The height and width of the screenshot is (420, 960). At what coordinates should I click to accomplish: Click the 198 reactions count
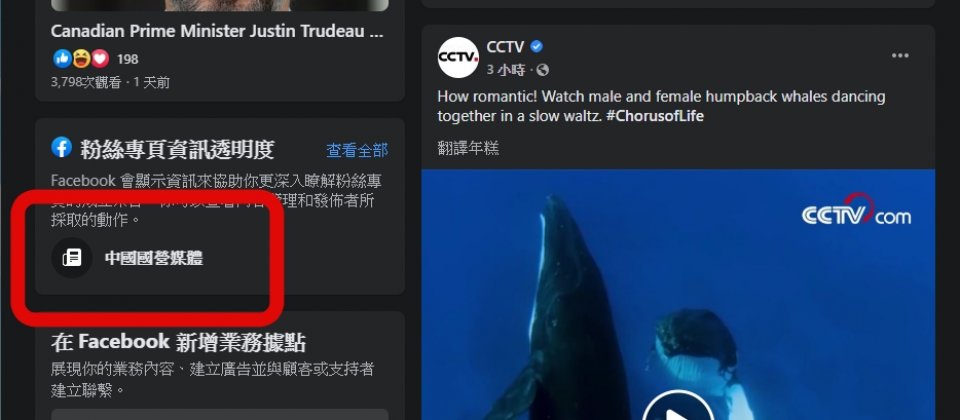click(127, 59)
